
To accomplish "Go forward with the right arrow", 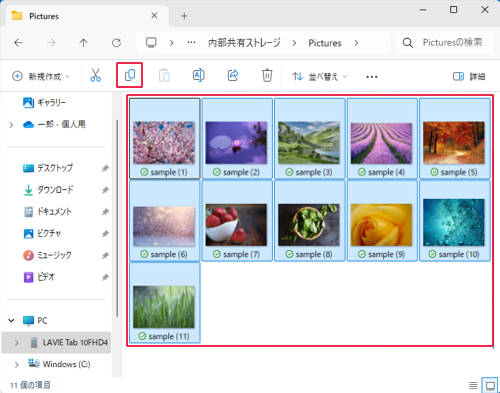I will coord(51,43).
